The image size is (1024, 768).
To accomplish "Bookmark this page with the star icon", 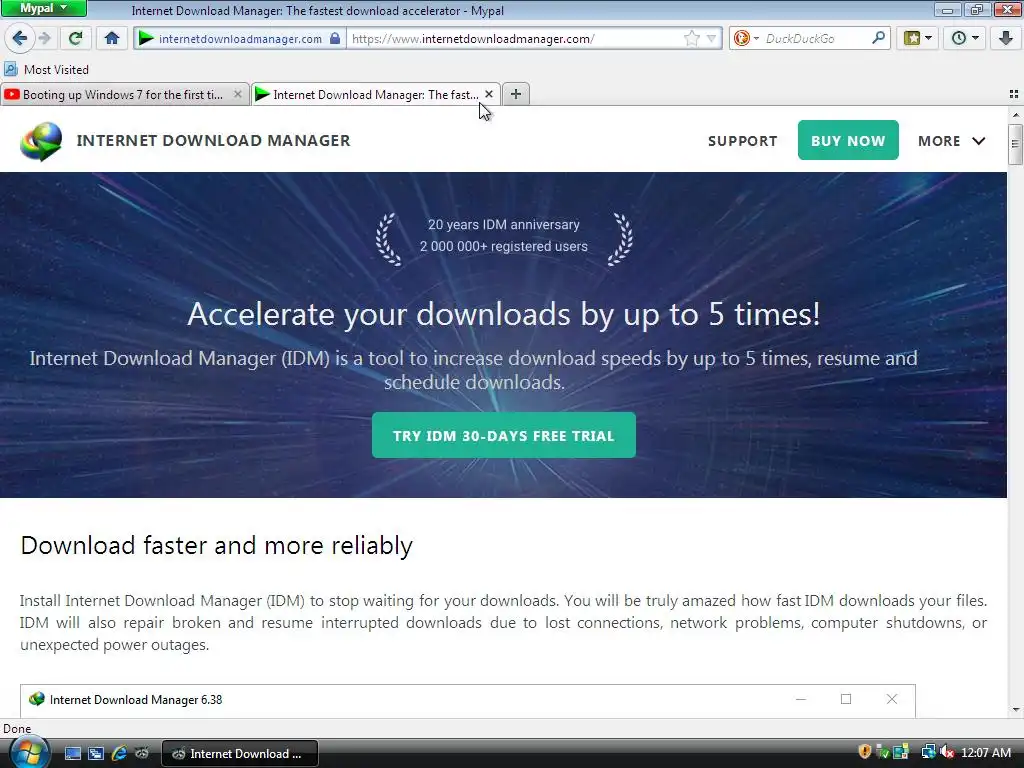I will pos(692,39).
